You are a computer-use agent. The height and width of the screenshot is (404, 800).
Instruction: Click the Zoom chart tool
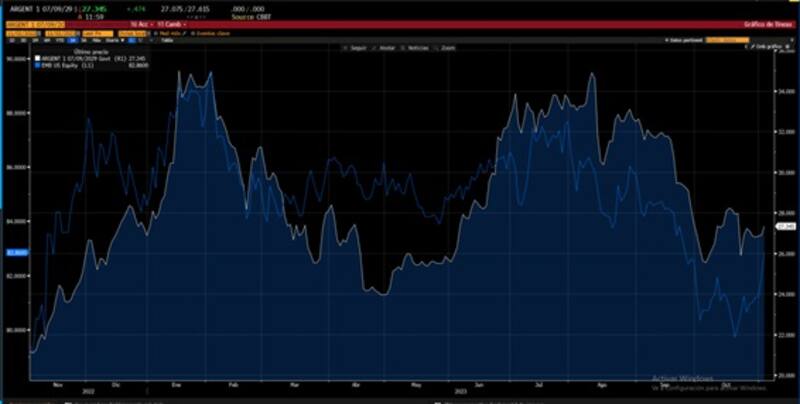446,47
